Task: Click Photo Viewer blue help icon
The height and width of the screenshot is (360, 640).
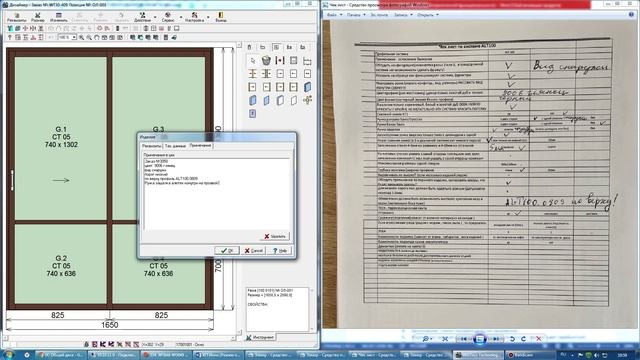Action: point(631,14)
